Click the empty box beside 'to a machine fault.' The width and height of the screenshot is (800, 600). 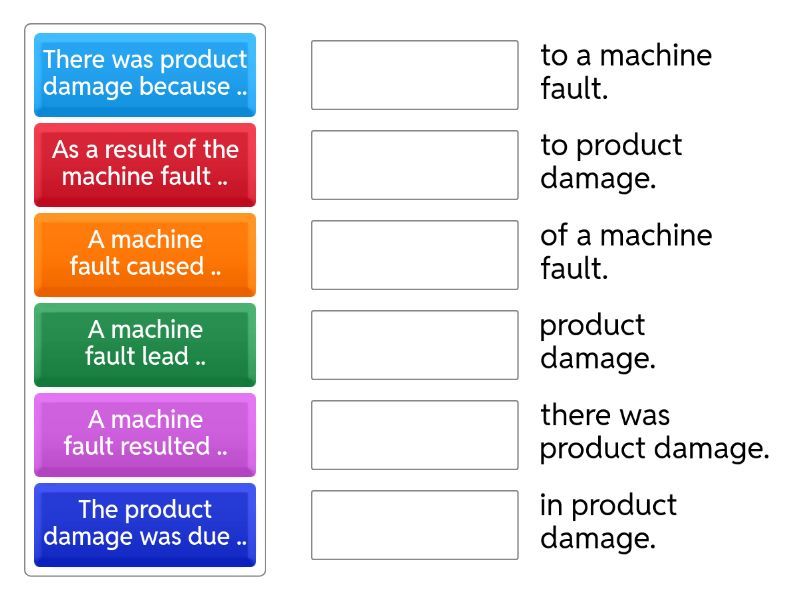[415, 75]
